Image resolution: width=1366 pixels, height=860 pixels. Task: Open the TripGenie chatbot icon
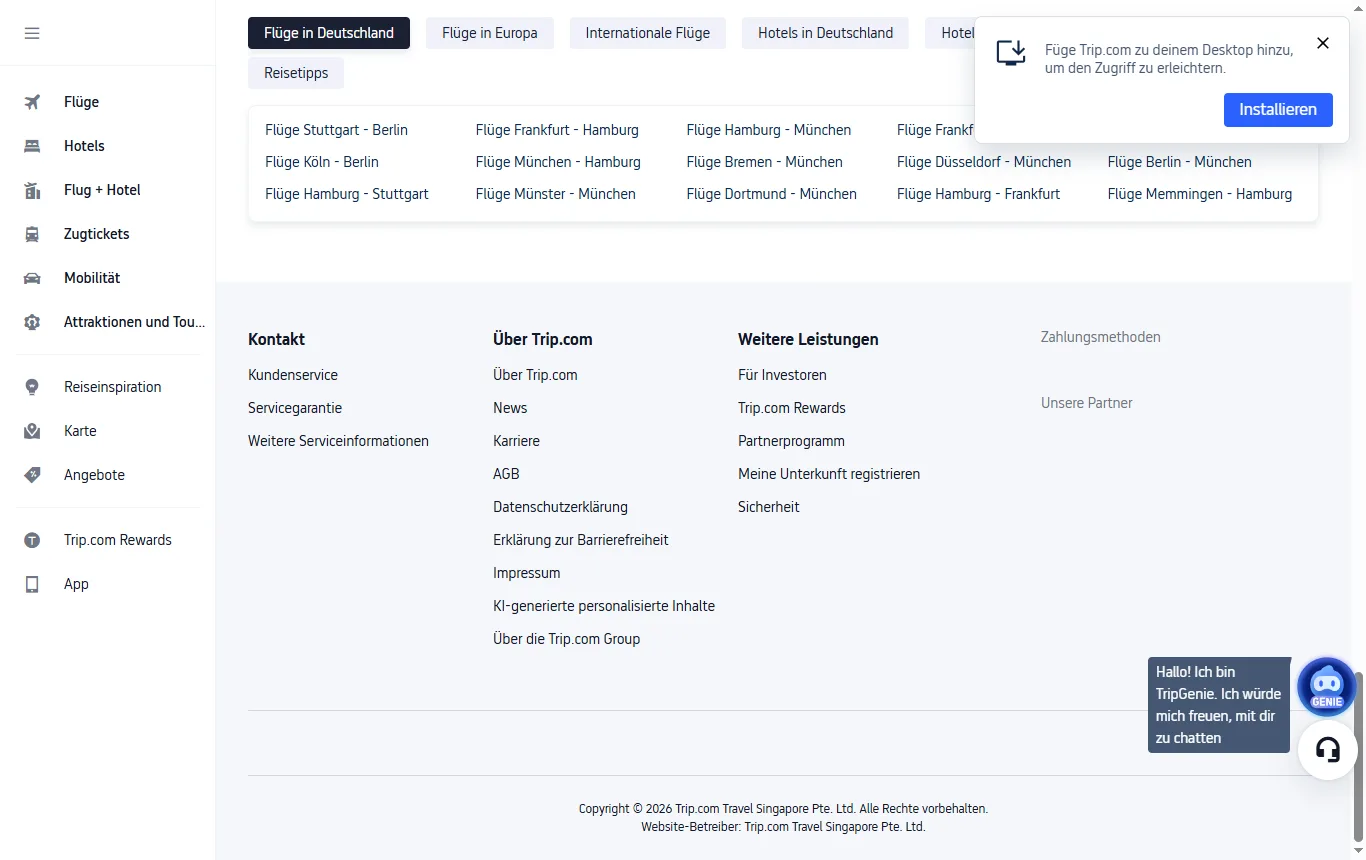pyautogui.click(x=1327, y=687)
